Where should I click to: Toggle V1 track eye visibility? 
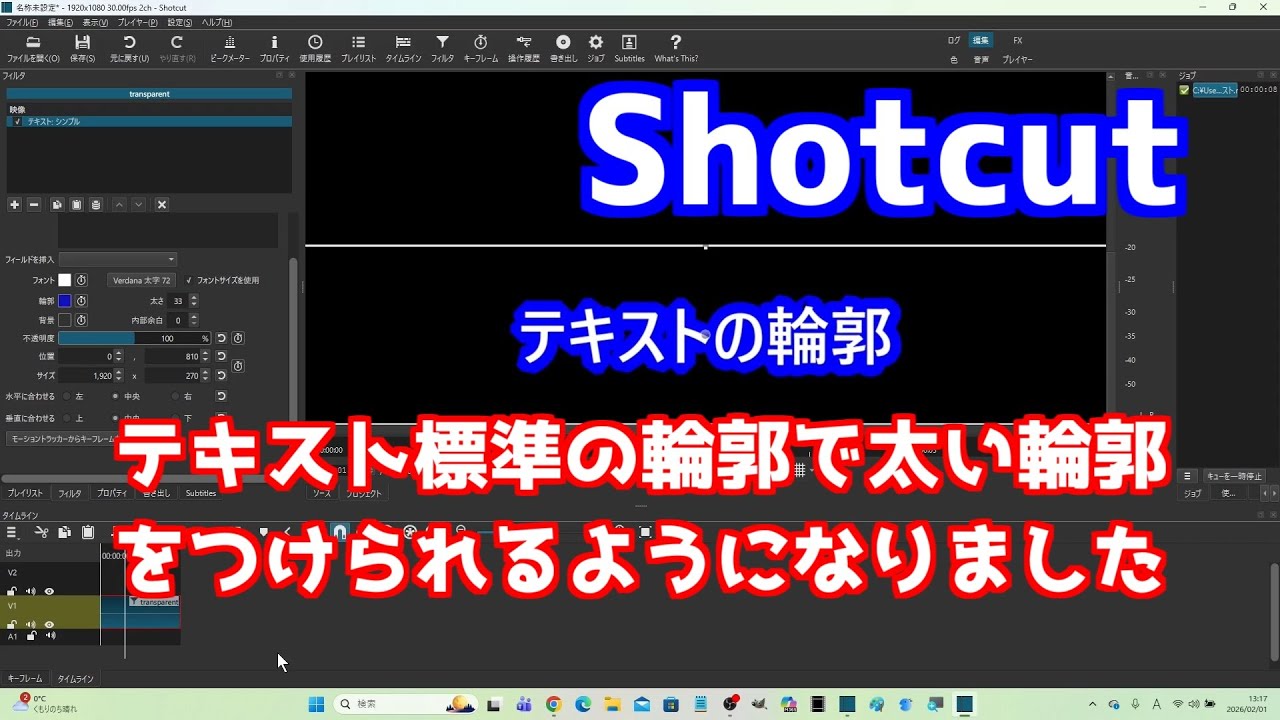pyautogui.click(x=49, y=625)
